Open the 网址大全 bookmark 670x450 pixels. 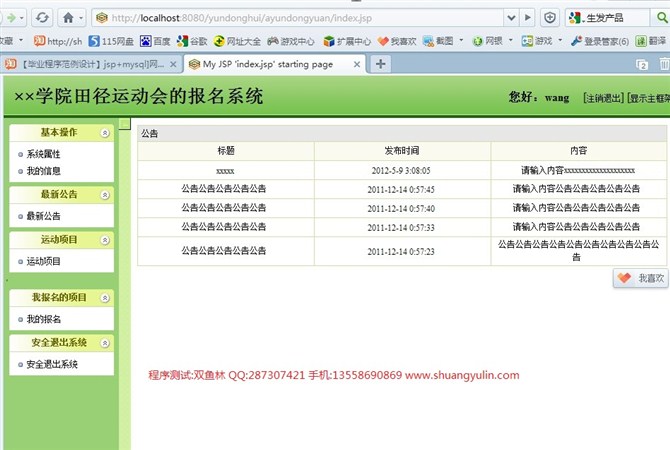pyautogui.click(x=237, y=41)
